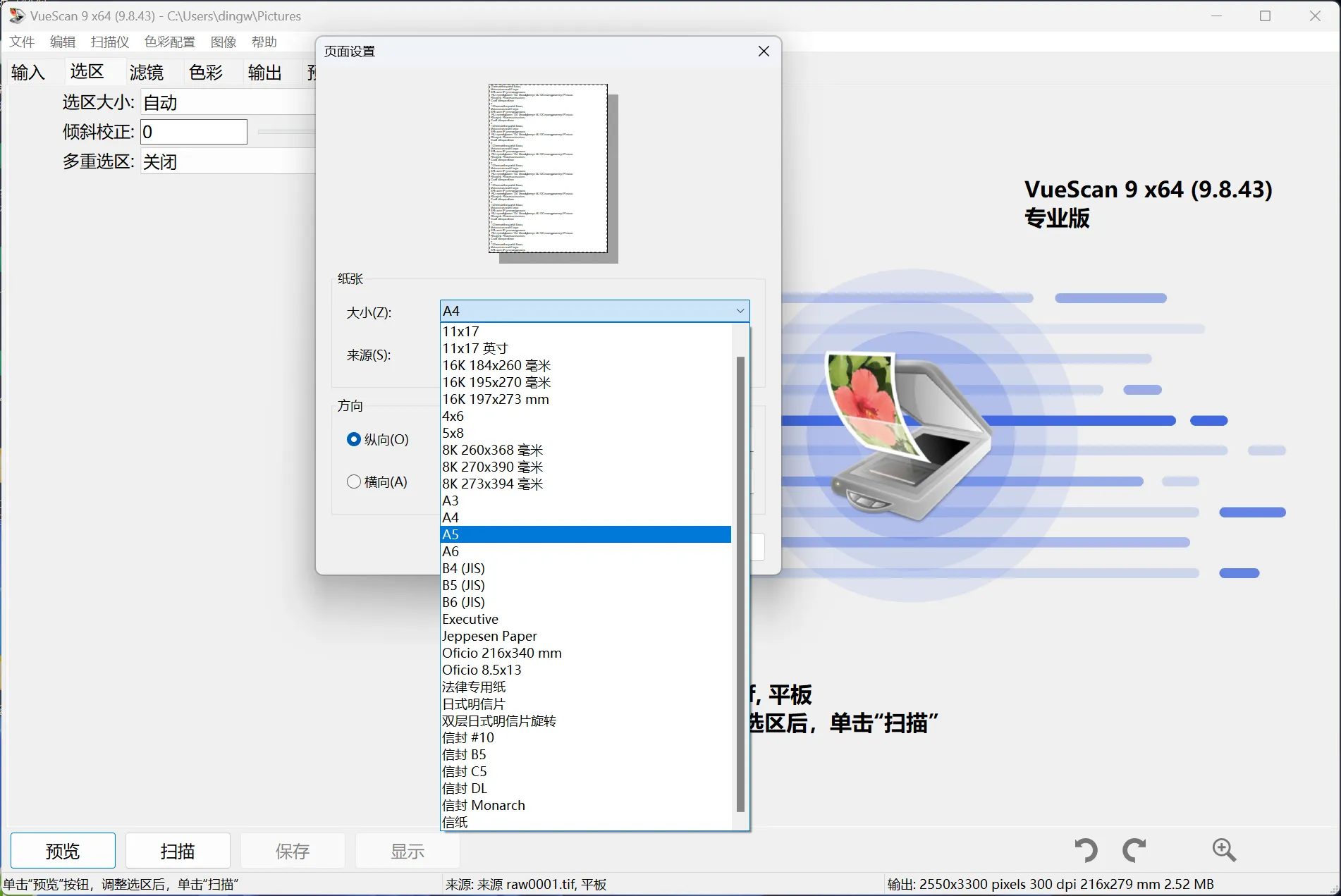Choose A3 from the paper size list

click(x=585, y=501)
